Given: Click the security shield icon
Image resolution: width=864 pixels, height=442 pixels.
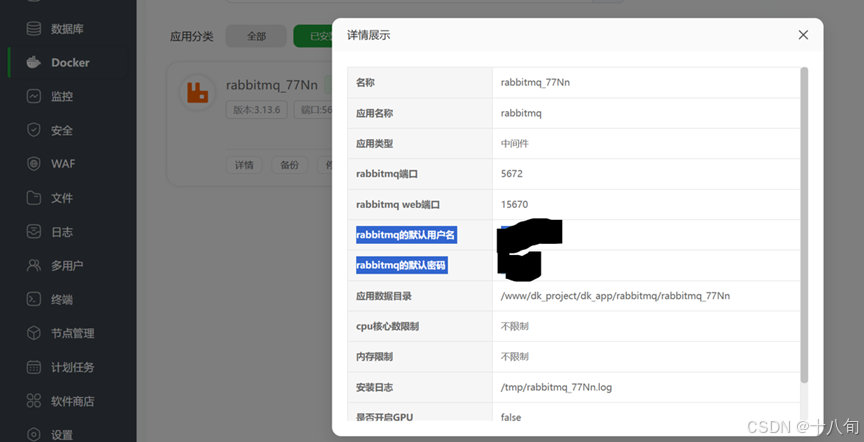Looking at the screenshot, I should [34, 130].
